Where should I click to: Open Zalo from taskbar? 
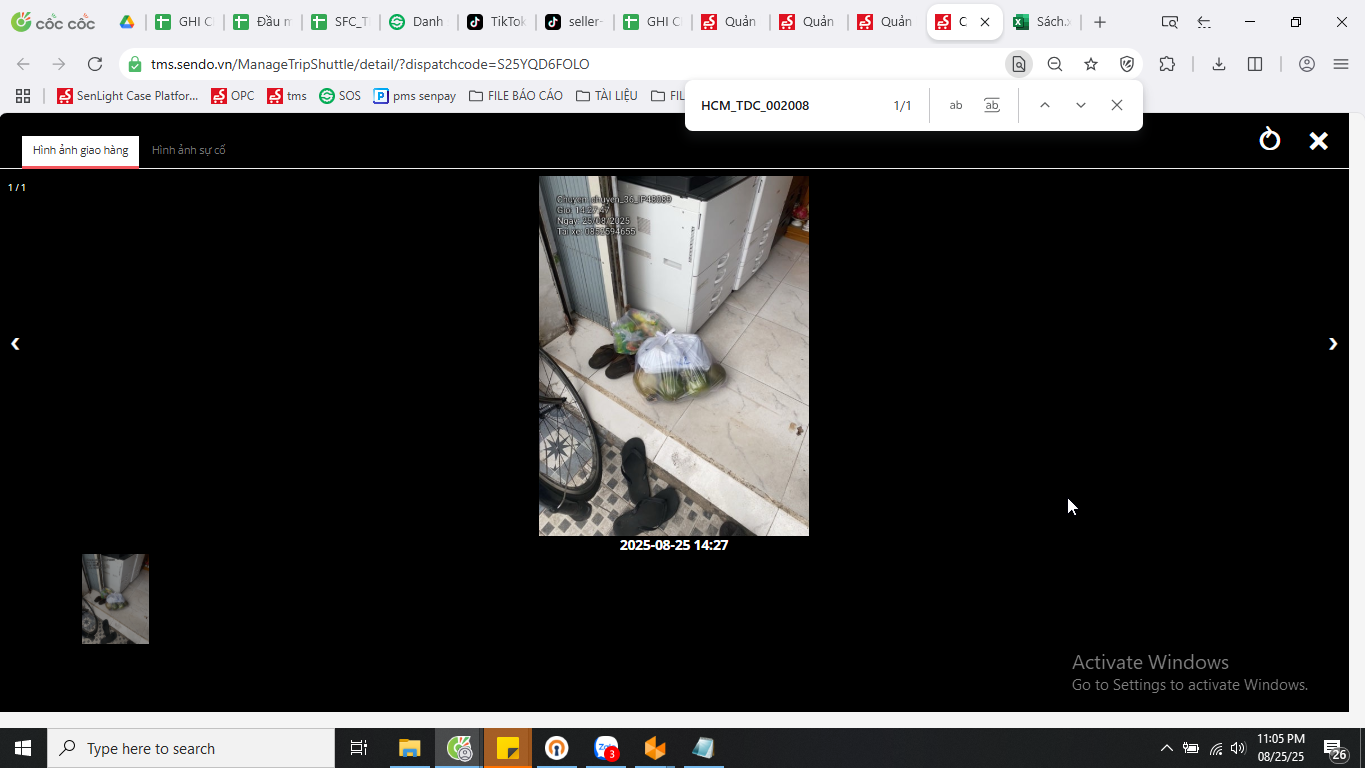tap(606, 748)
